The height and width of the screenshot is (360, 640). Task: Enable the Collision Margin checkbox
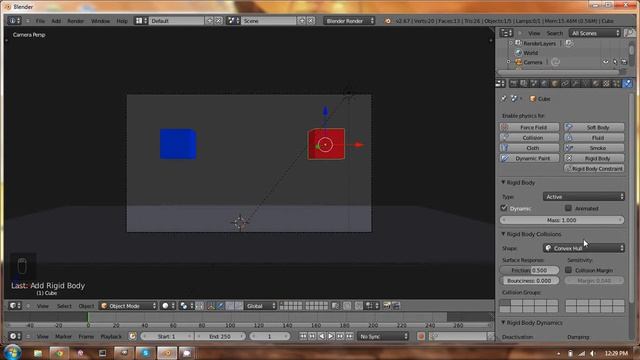tap(568, 270)
